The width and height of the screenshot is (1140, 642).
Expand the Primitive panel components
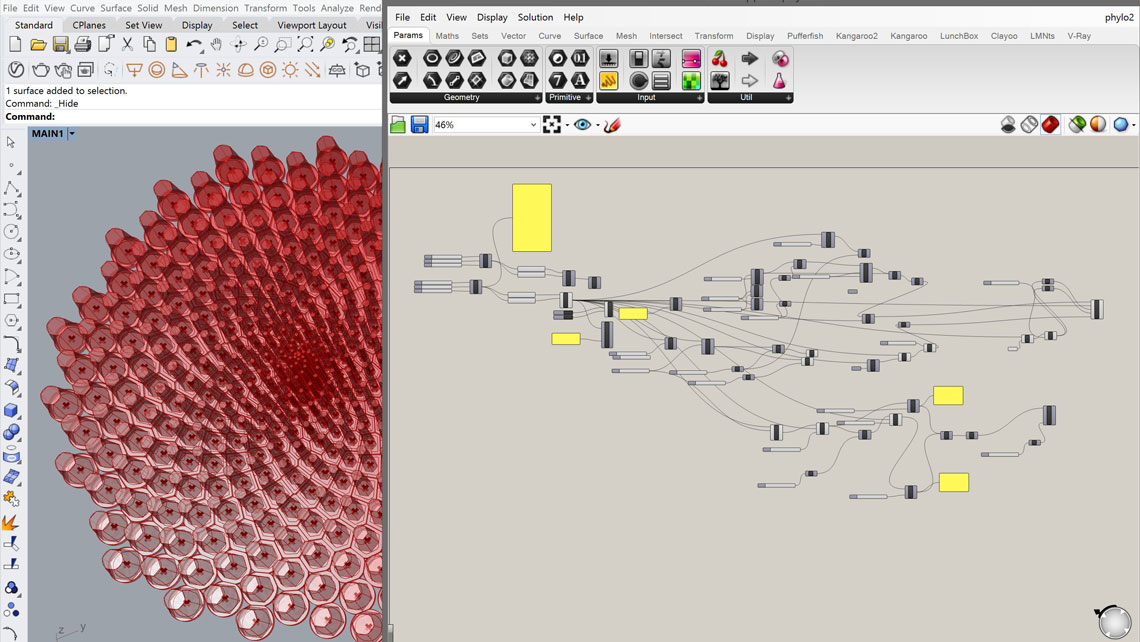coord(588,97)
